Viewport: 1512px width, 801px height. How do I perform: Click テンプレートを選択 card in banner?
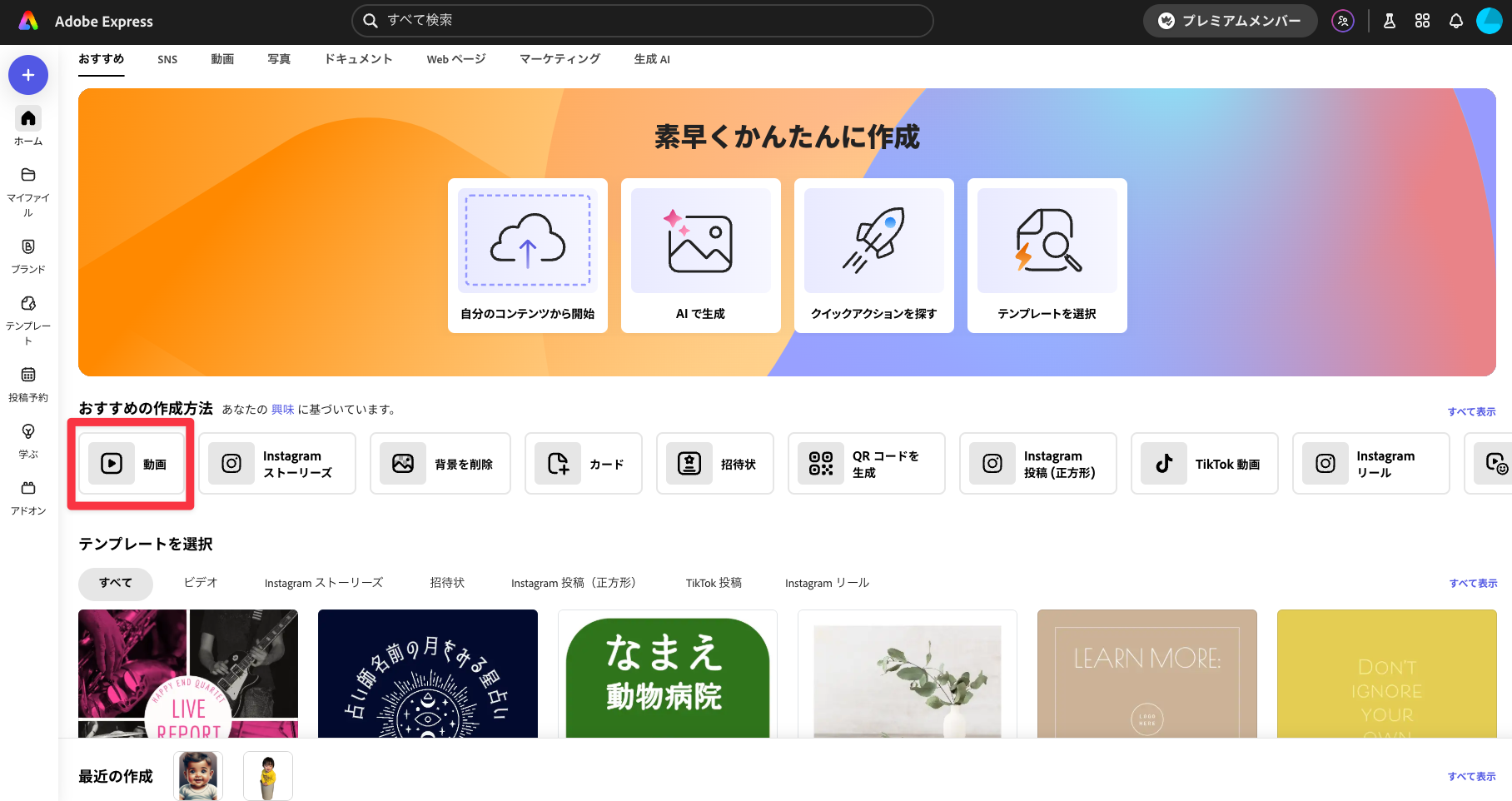(x=1047, y=256)
